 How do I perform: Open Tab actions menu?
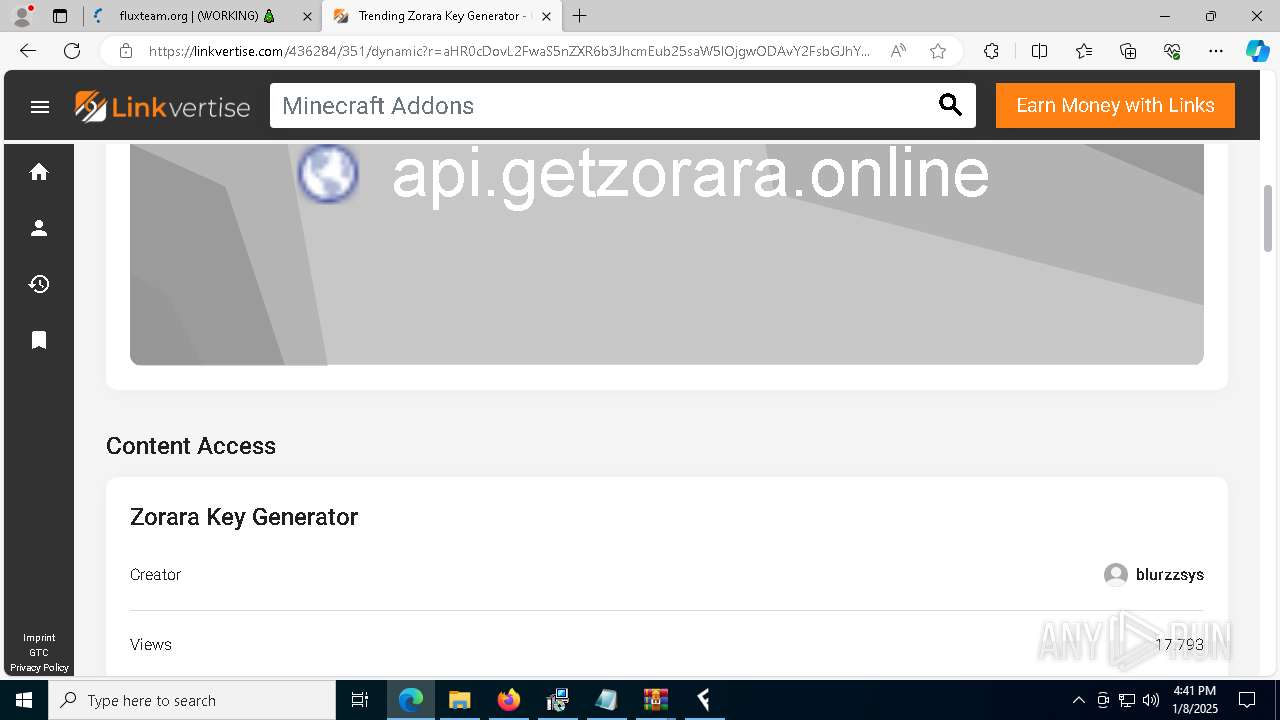[x=60, y=16]
